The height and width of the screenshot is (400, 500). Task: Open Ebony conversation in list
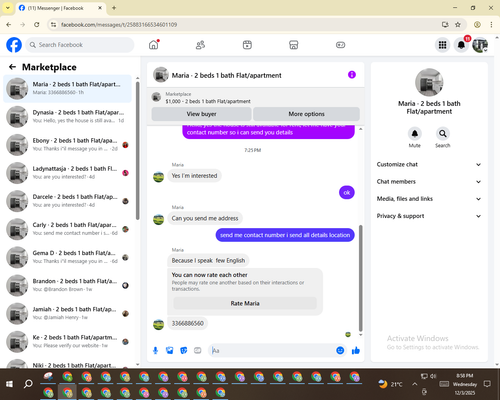coord(68,145)
